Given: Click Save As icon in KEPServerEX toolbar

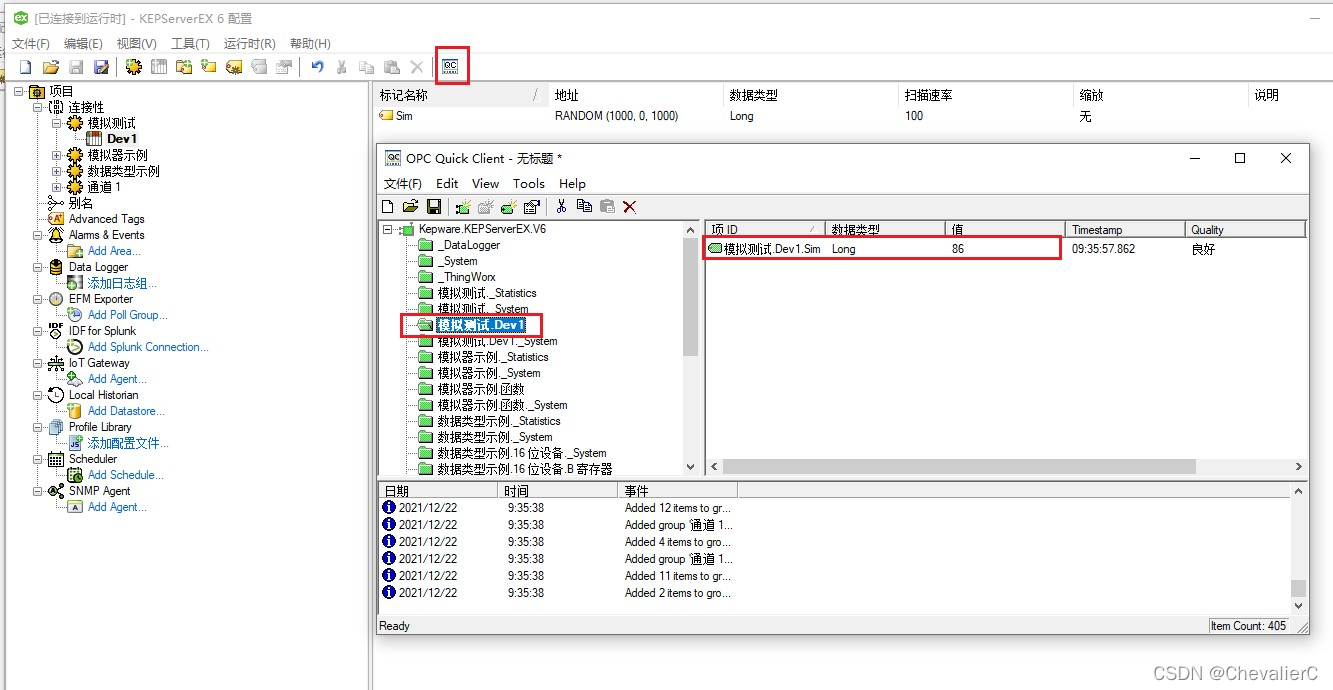Looking at the screenshot, I should click(101, 67).
